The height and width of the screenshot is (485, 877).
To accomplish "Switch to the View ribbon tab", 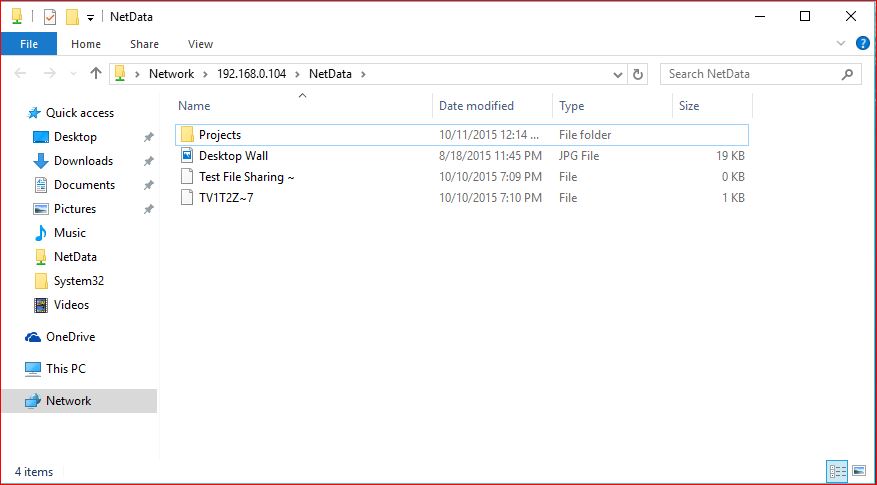I will click(200, 44).
